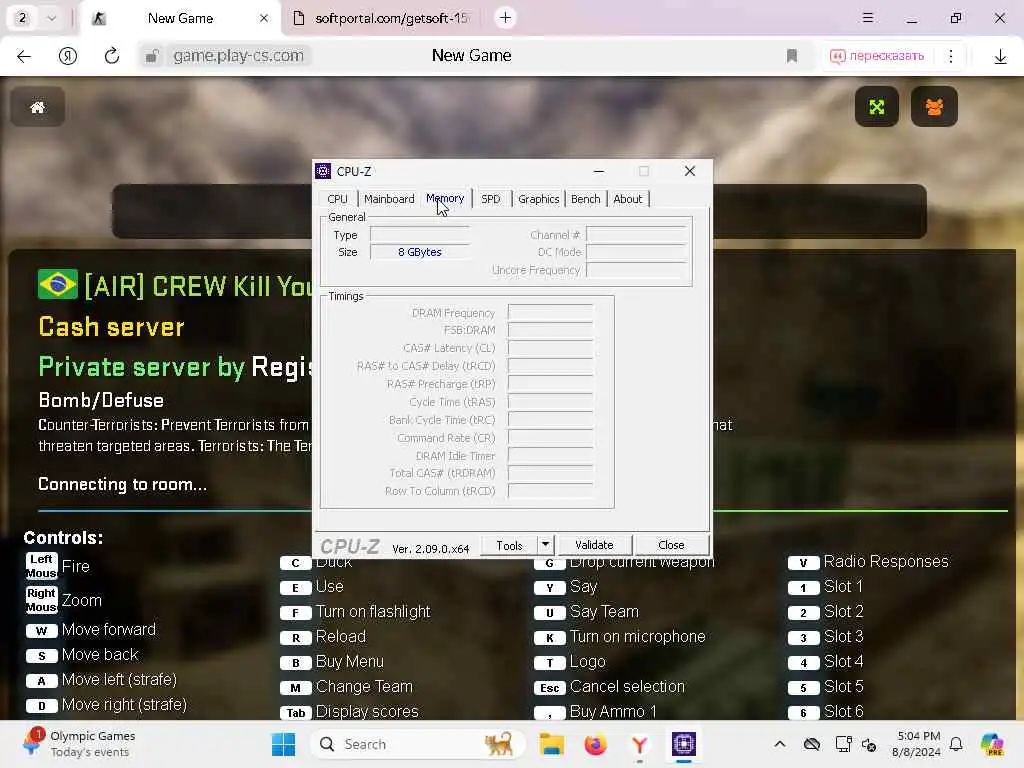Minimize the CPU-Z window
Viewport: 1024px width, 768px height.
(599, 171)
